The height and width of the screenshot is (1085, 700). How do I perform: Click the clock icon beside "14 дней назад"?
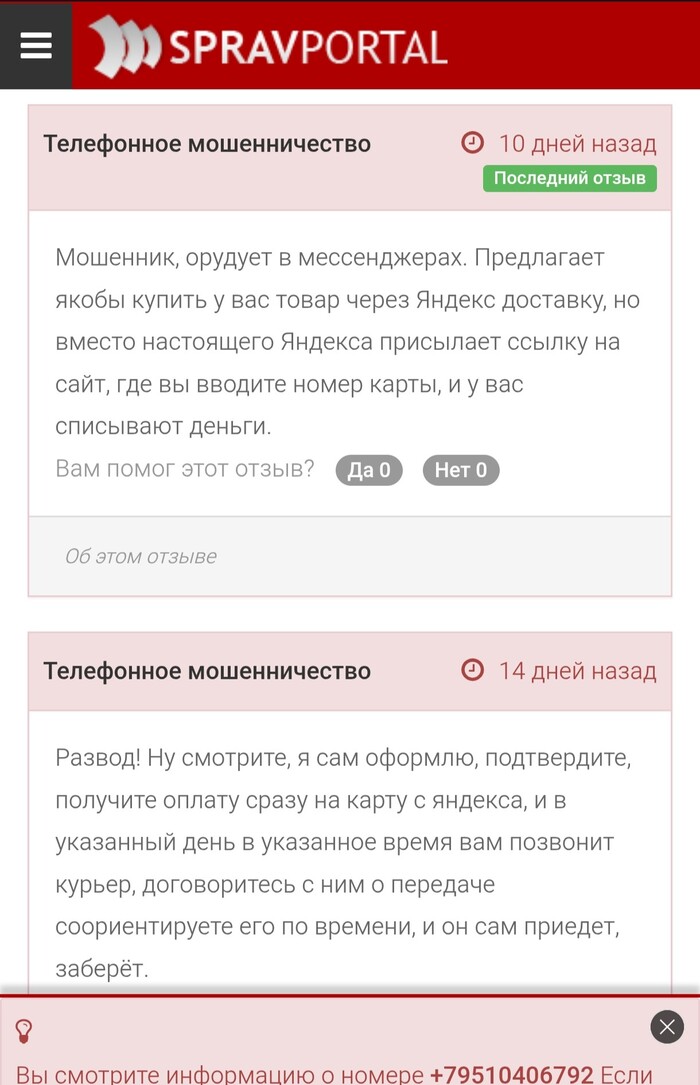[x=472, y=671]
